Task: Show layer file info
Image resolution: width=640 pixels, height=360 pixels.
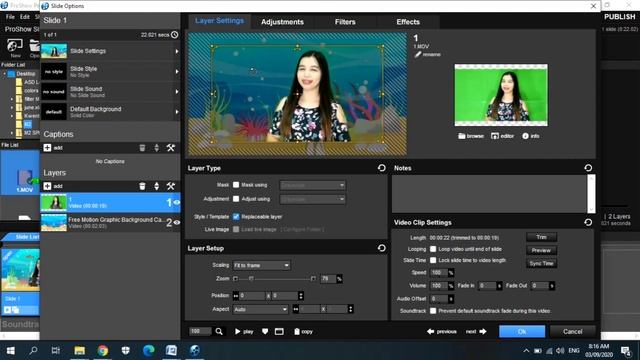Action: tap(531, 136)
